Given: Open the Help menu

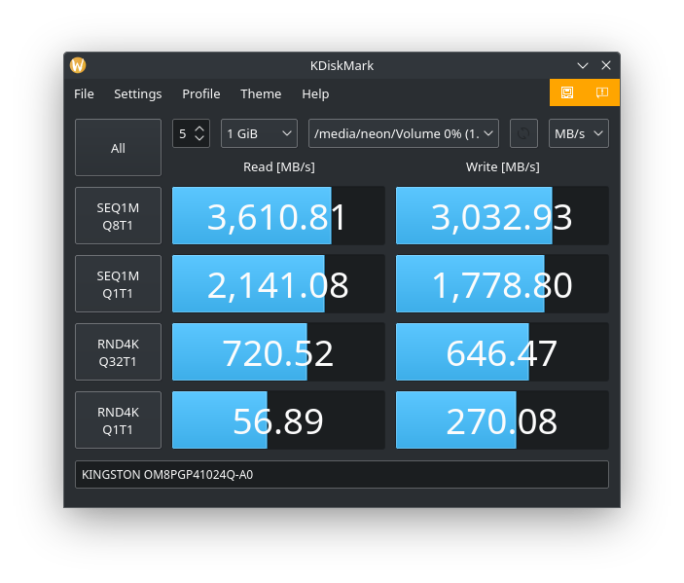Looking at the screenshot, I should pos(315,94).
